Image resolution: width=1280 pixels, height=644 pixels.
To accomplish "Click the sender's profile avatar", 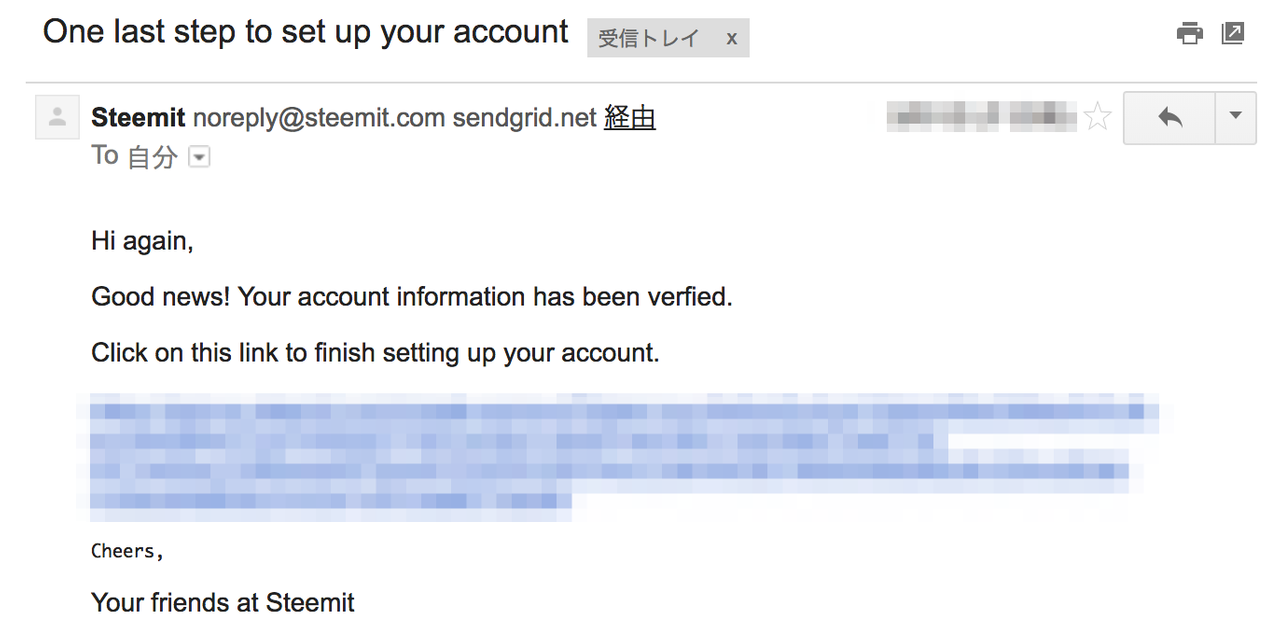I will pos(57,117).
